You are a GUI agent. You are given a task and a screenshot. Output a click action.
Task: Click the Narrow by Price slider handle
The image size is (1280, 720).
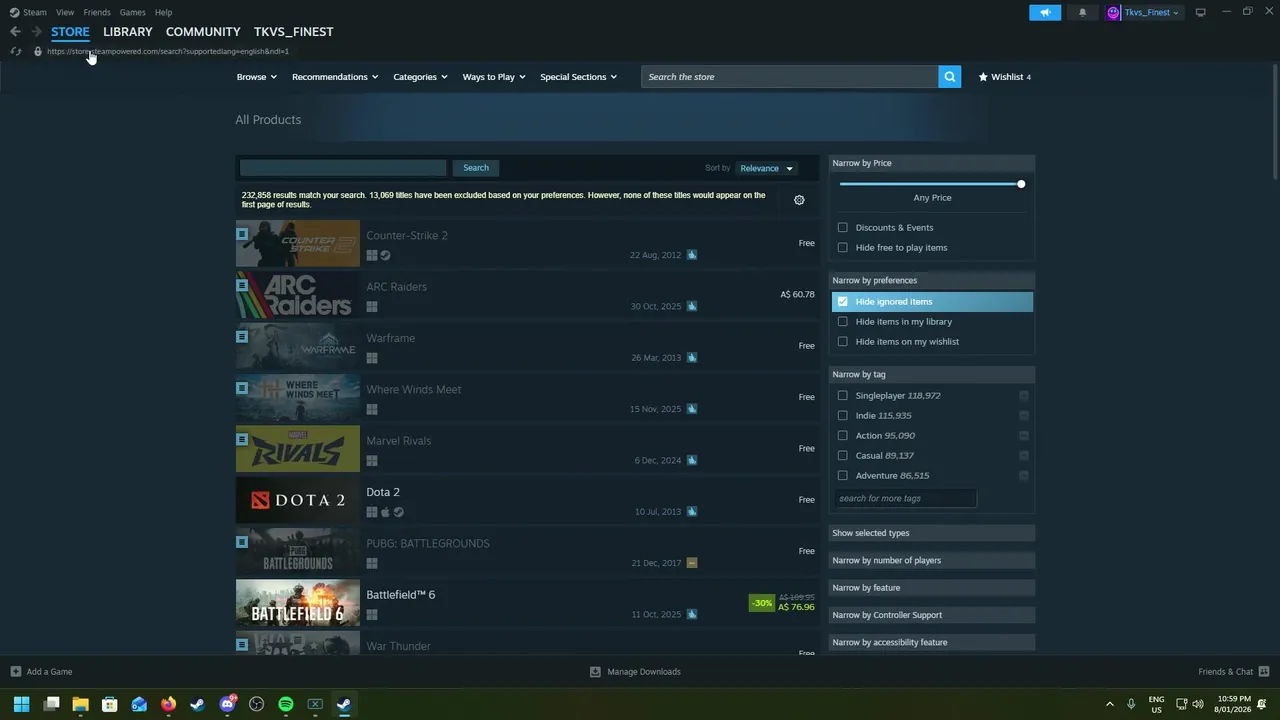point(1021,184)
